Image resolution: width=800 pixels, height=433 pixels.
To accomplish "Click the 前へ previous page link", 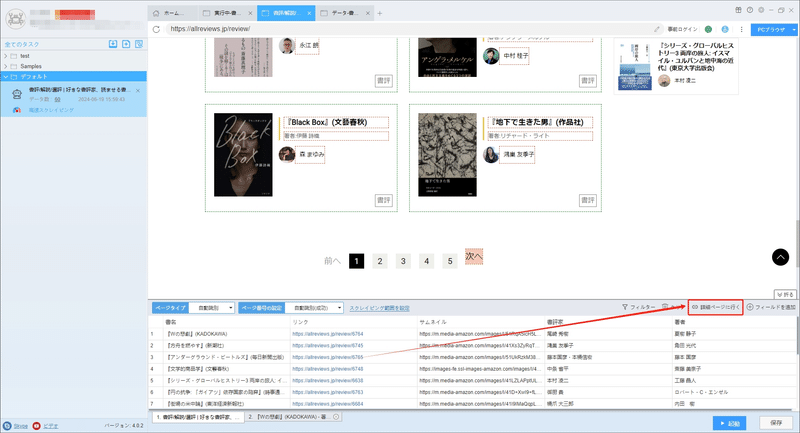I will click(332, 261).
